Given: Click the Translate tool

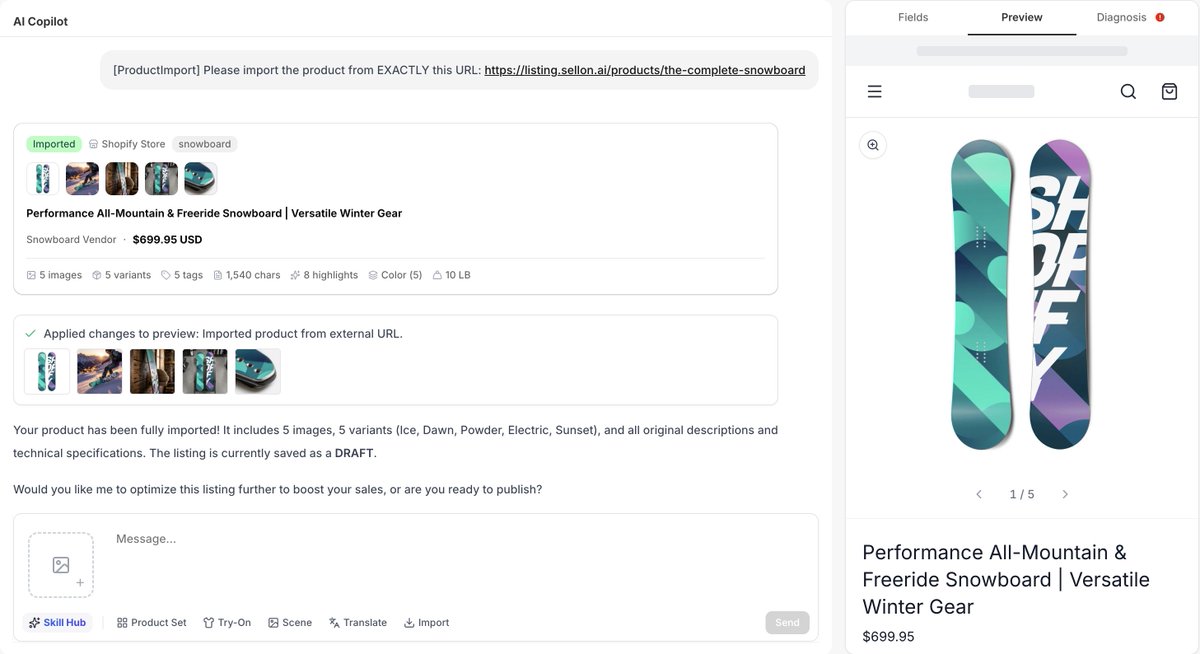Looking at the screenshot, I should pos(358,622).
